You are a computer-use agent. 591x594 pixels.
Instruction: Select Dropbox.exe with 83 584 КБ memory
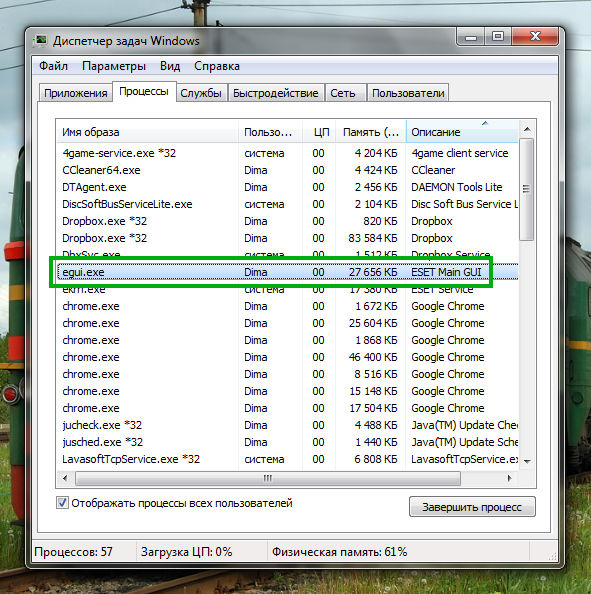287,238
